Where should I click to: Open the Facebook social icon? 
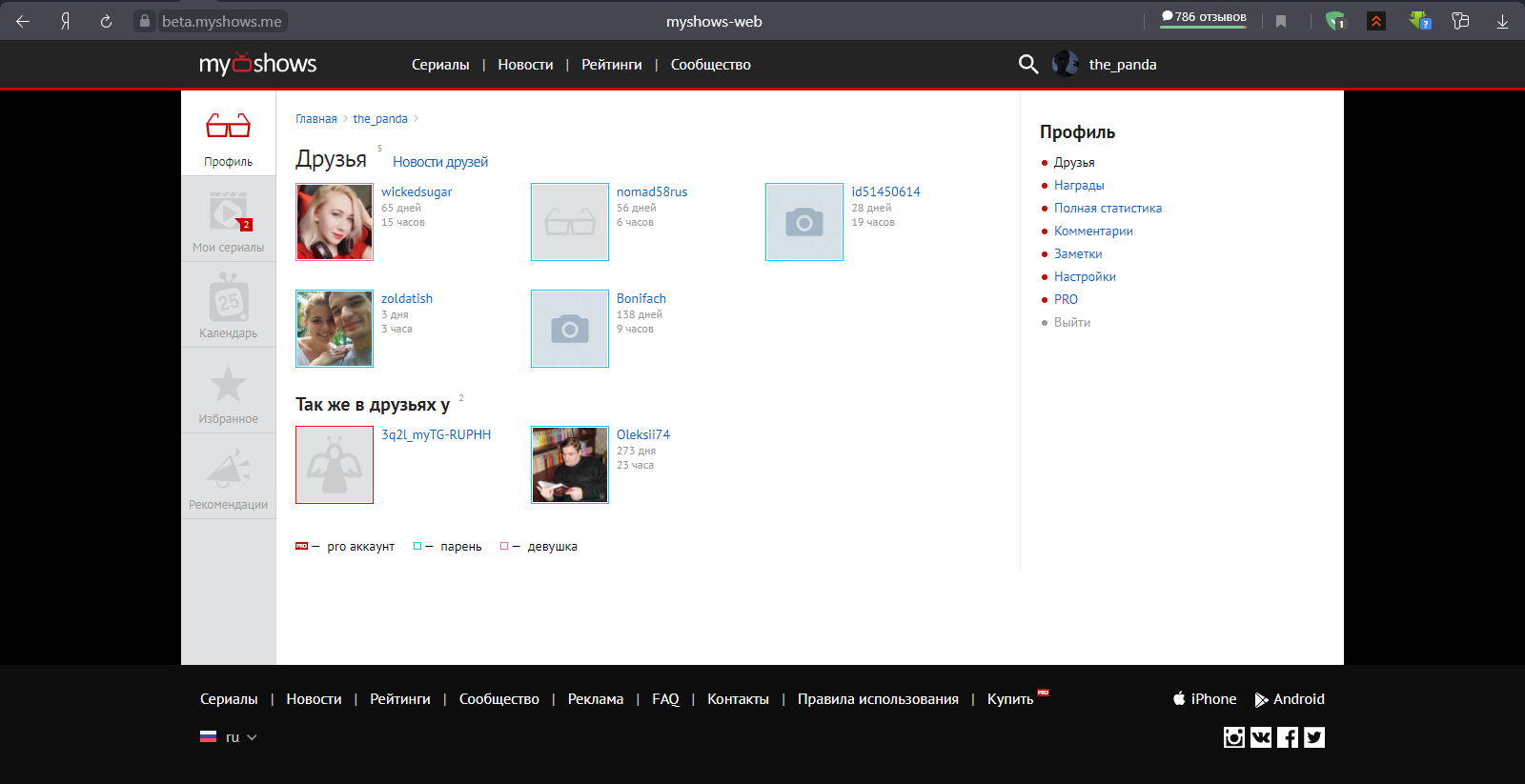[1288, 737]
